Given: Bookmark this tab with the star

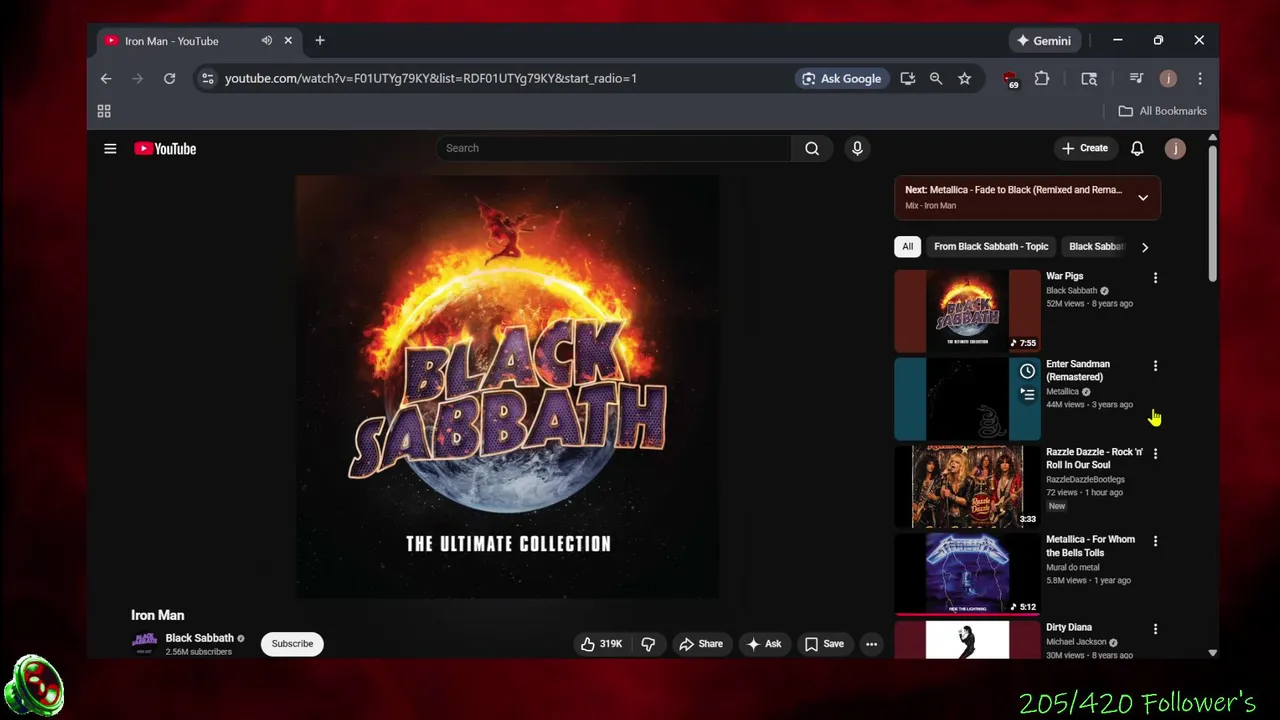Looking at the screenshot, I should point(964,78).
